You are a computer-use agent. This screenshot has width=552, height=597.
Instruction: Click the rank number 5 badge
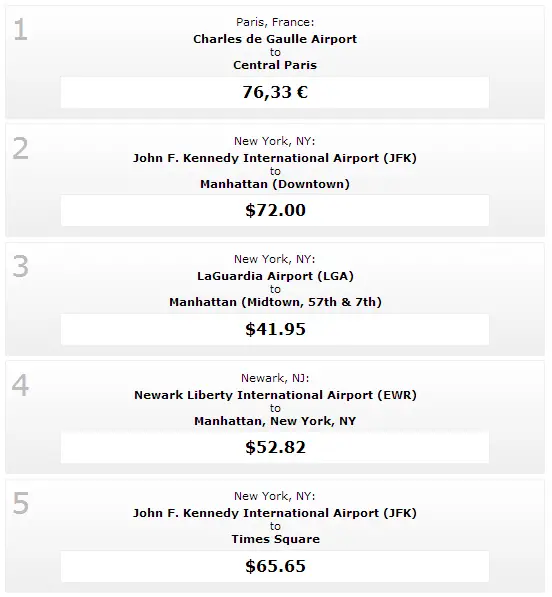[x=21, y=503]
